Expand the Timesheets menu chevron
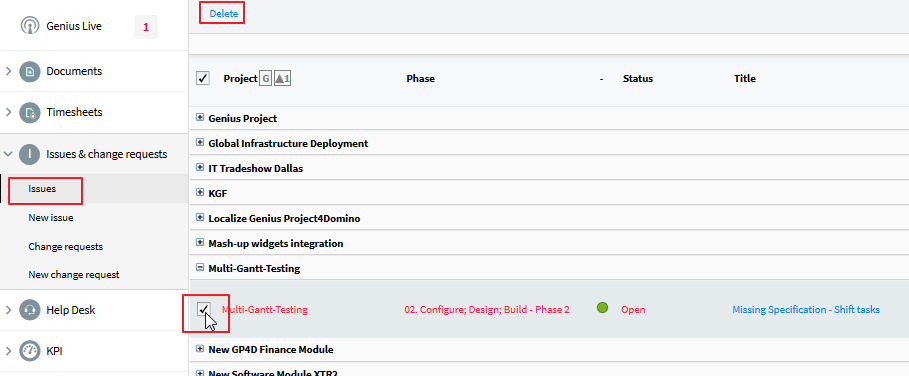This screenshot has width=909, height=376. 8,112
